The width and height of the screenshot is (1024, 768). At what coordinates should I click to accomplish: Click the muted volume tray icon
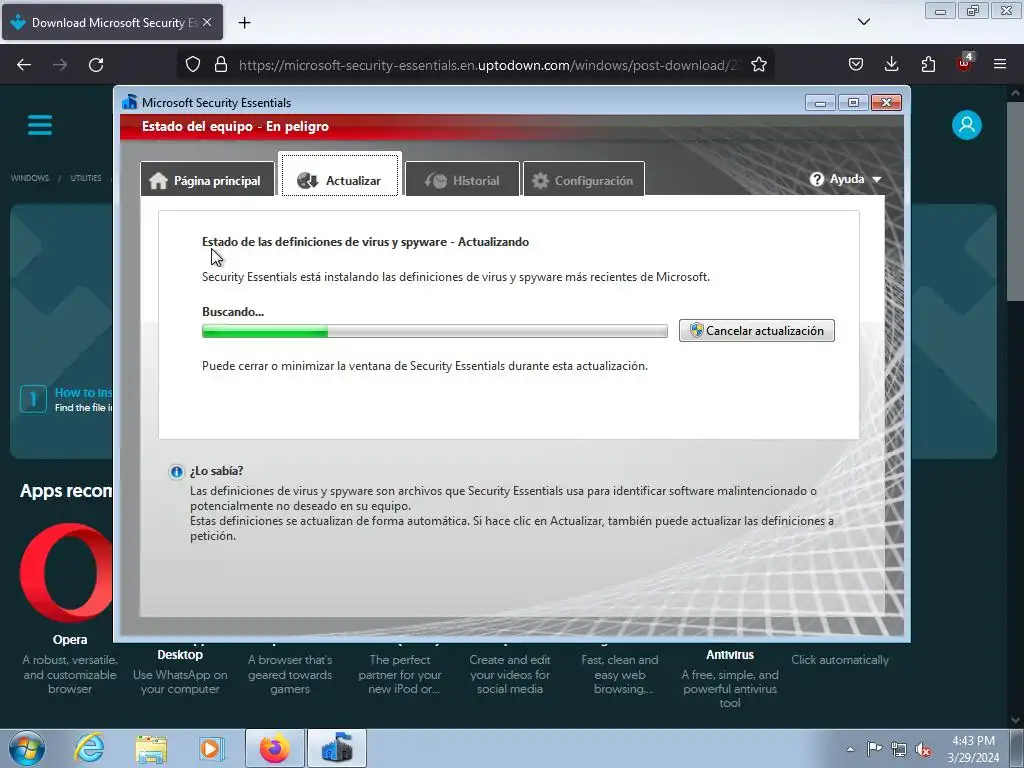[923, 749]
